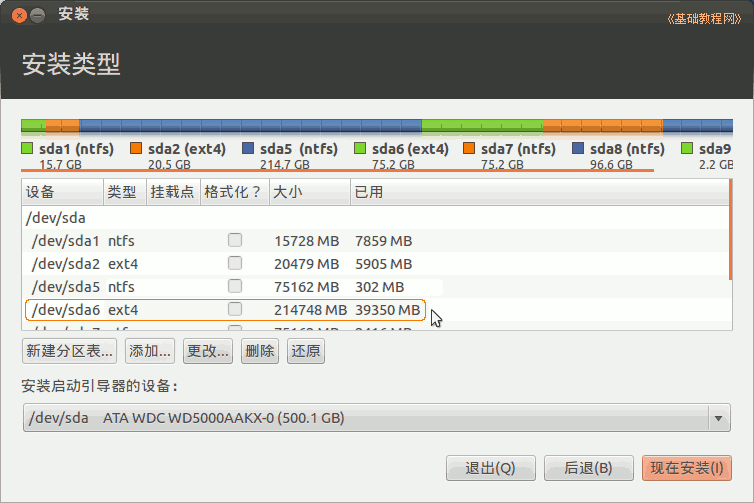Sort by 类型 column header
The width and height of the screenshot is (754, 503).
(x=125, y=192)
